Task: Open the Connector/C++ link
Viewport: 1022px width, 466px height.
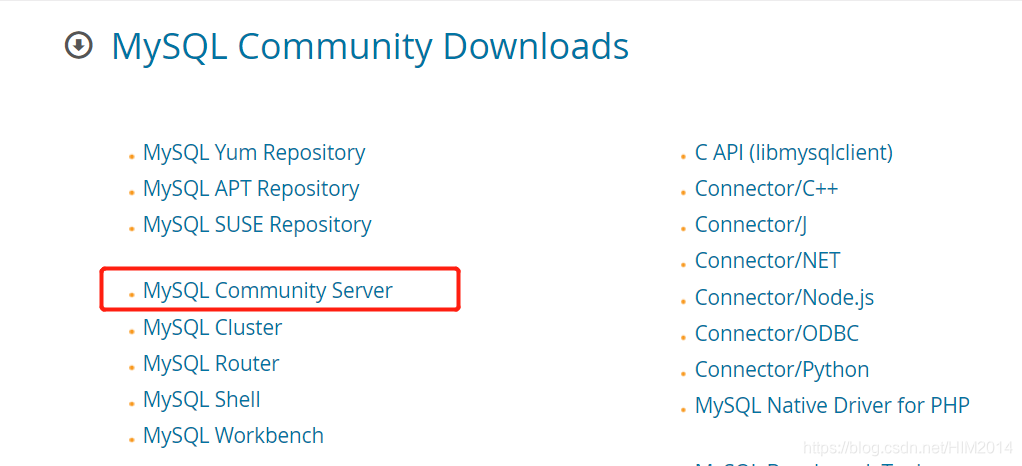Action: [x=766, y=189]
